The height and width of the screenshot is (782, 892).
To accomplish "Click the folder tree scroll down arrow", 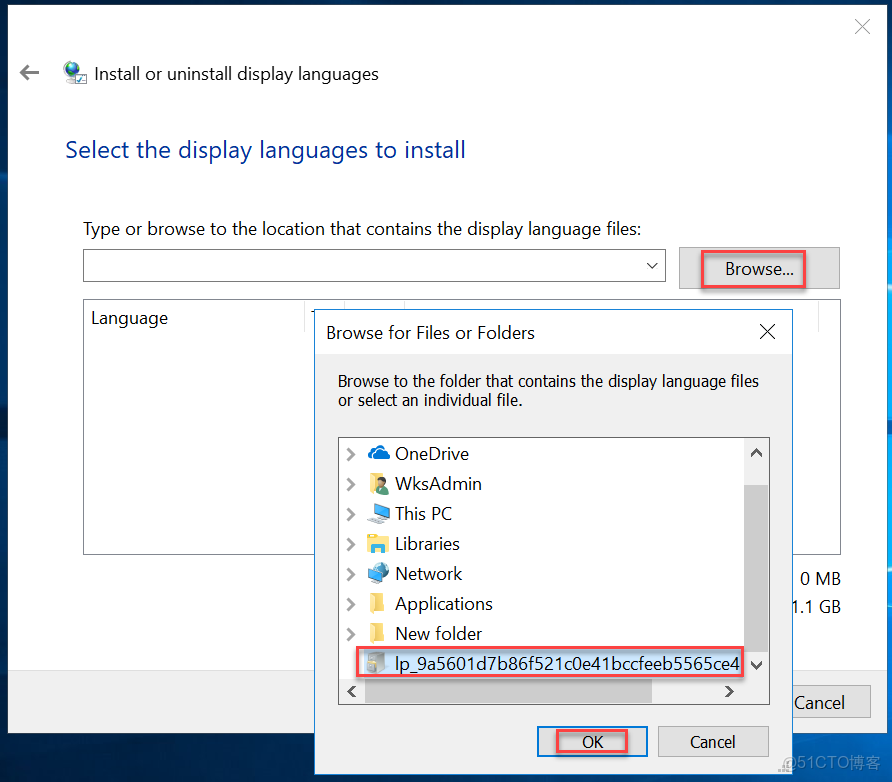I will (x=756, y=664).
